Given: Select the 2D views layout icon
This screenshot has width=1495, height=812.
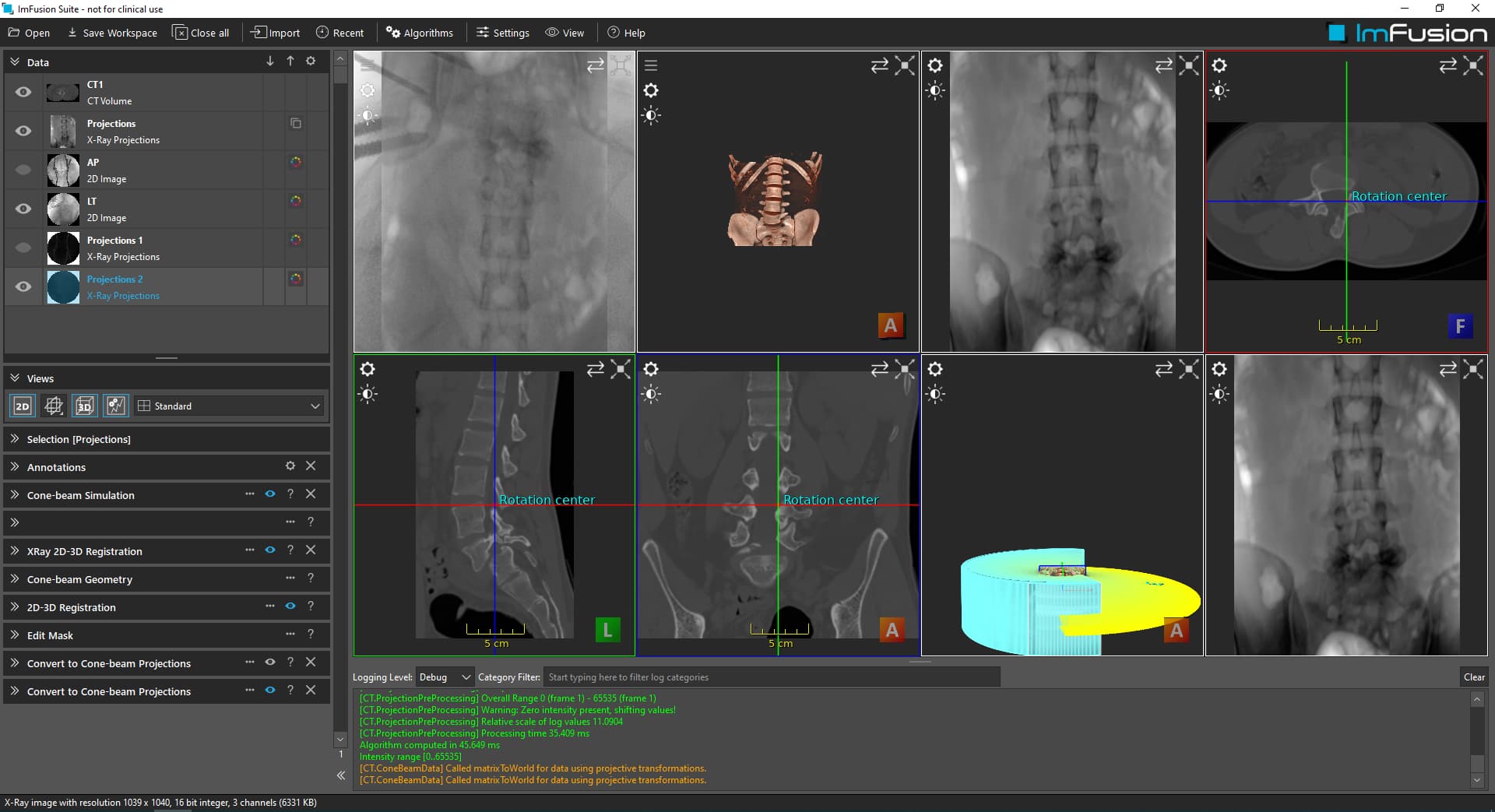Looking at the screenshot, I should coord(22,406).
